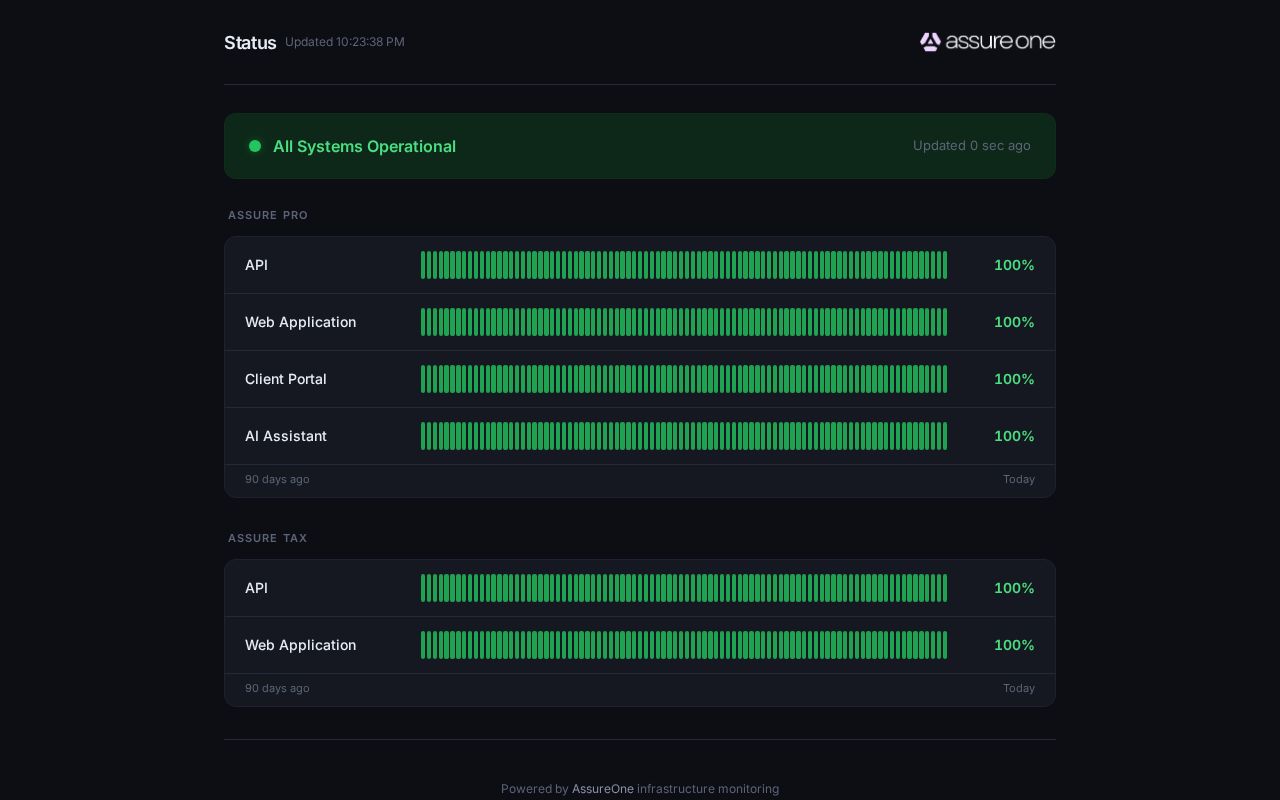Click the Updated 10:23:38 PM timestamp
This screenshot has width=1280, height=800.
(345, 42)
